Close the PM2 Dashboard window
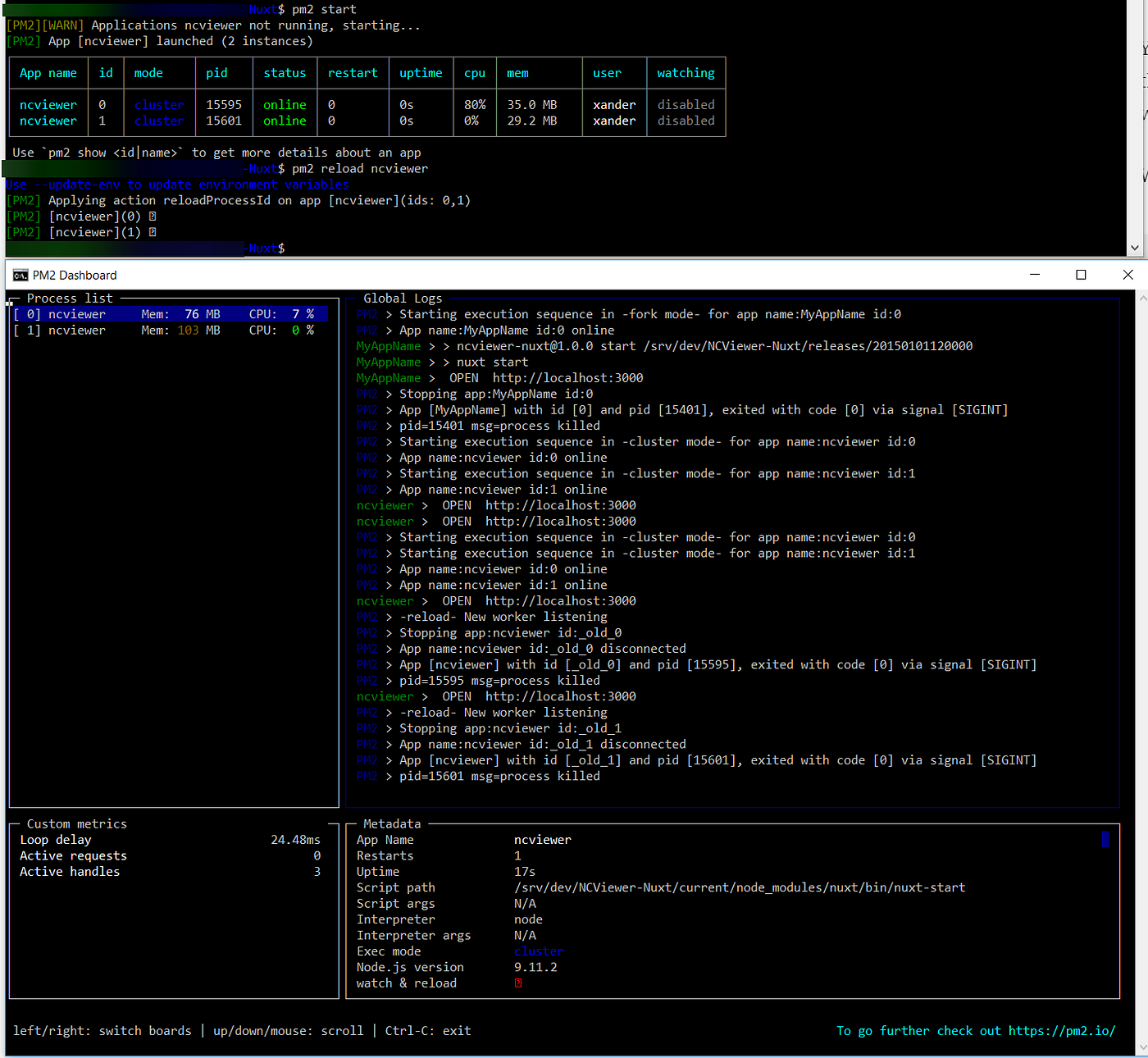1148x1058 pixels. (1127, 275)
